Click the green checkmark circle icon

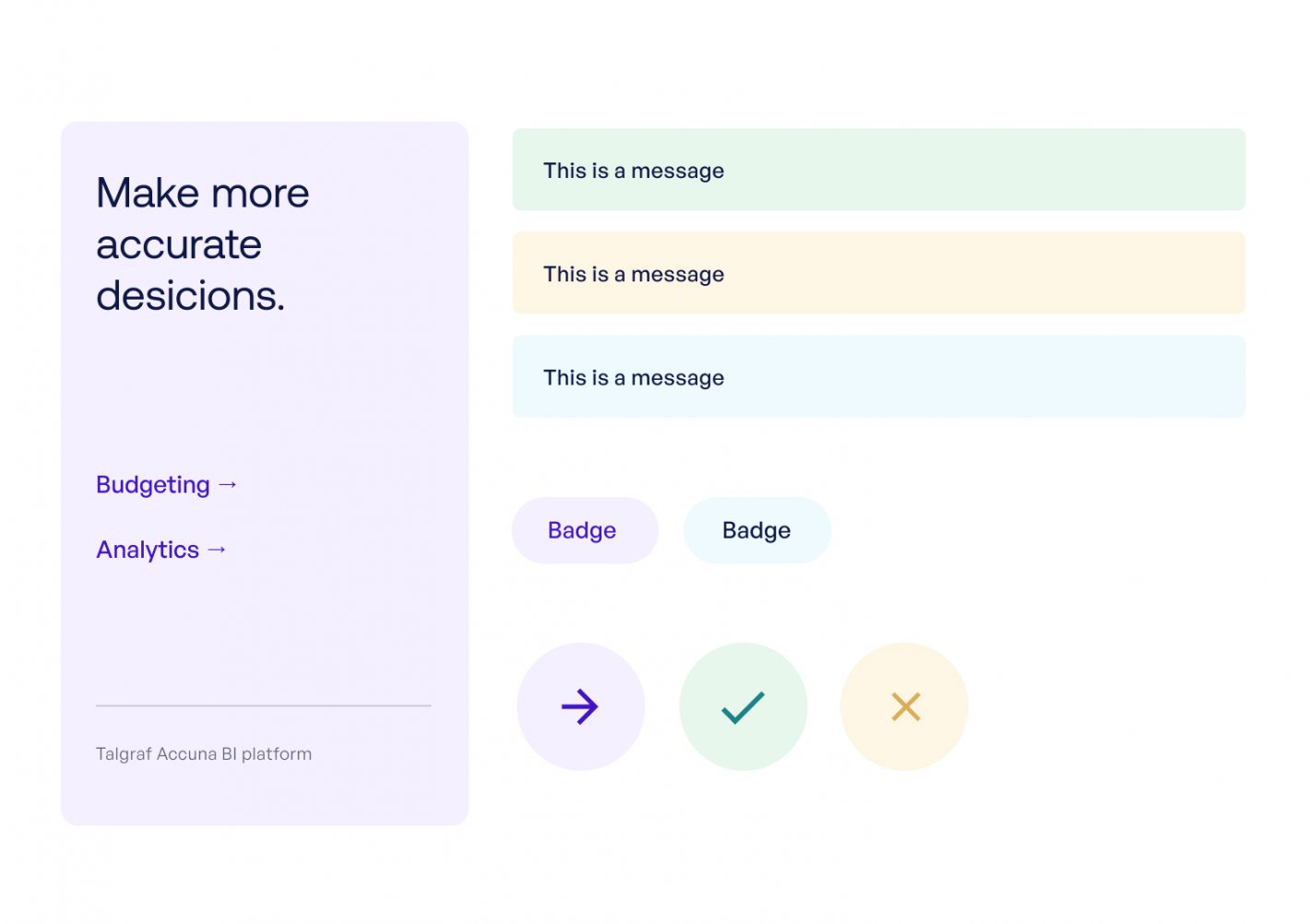click(x=744, y=706)
